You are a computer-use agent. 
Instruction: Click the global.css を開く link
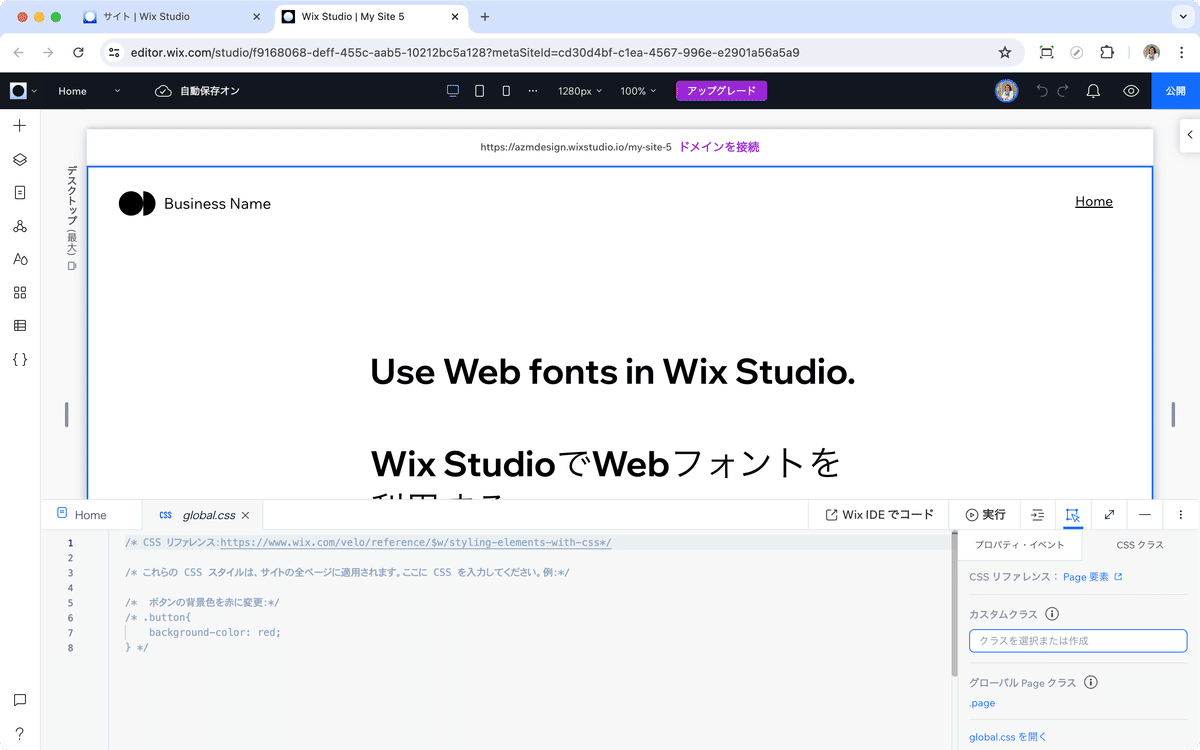1008,737
